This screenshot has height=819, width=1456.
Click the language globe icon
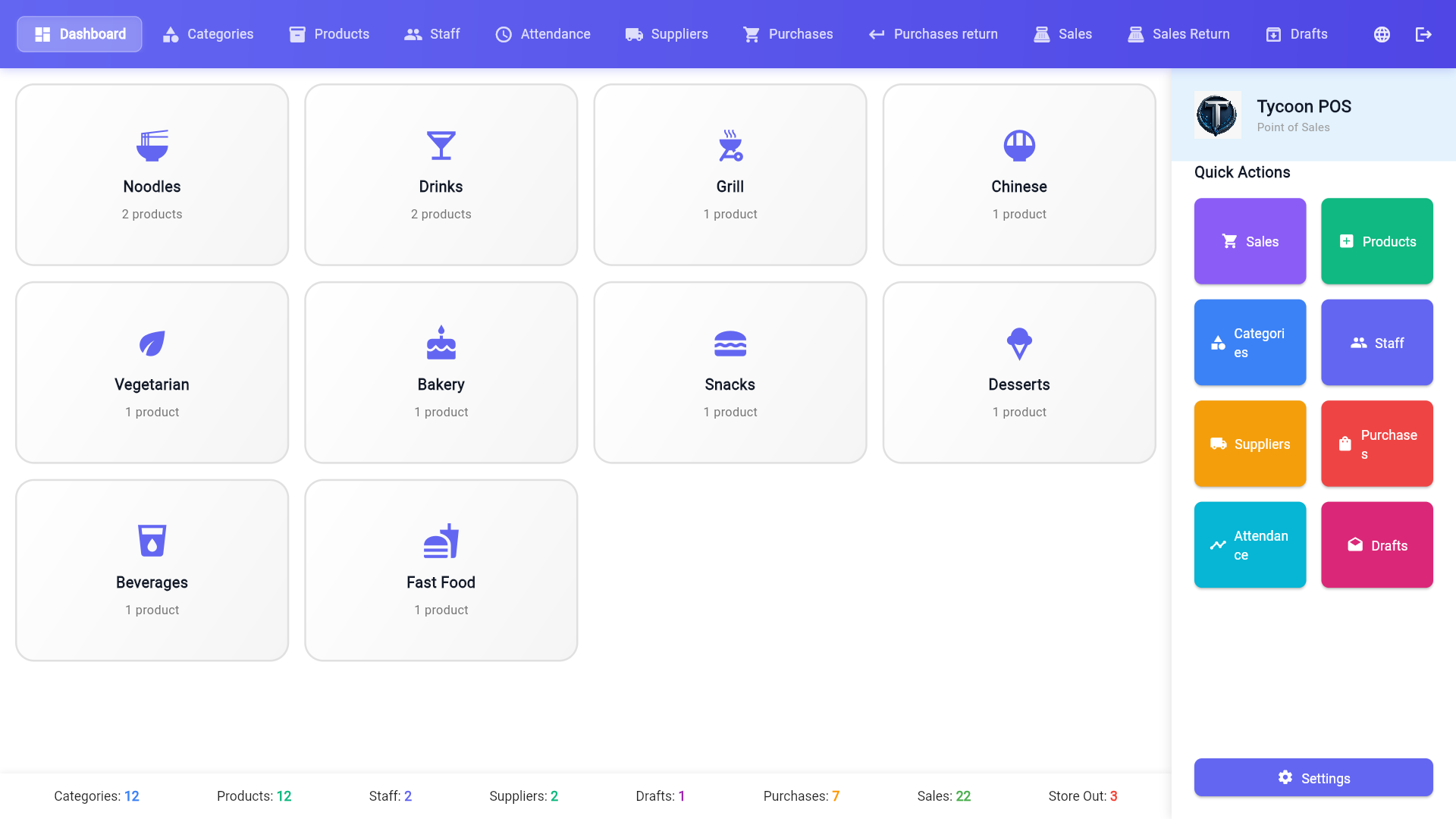coord(1382,34)
